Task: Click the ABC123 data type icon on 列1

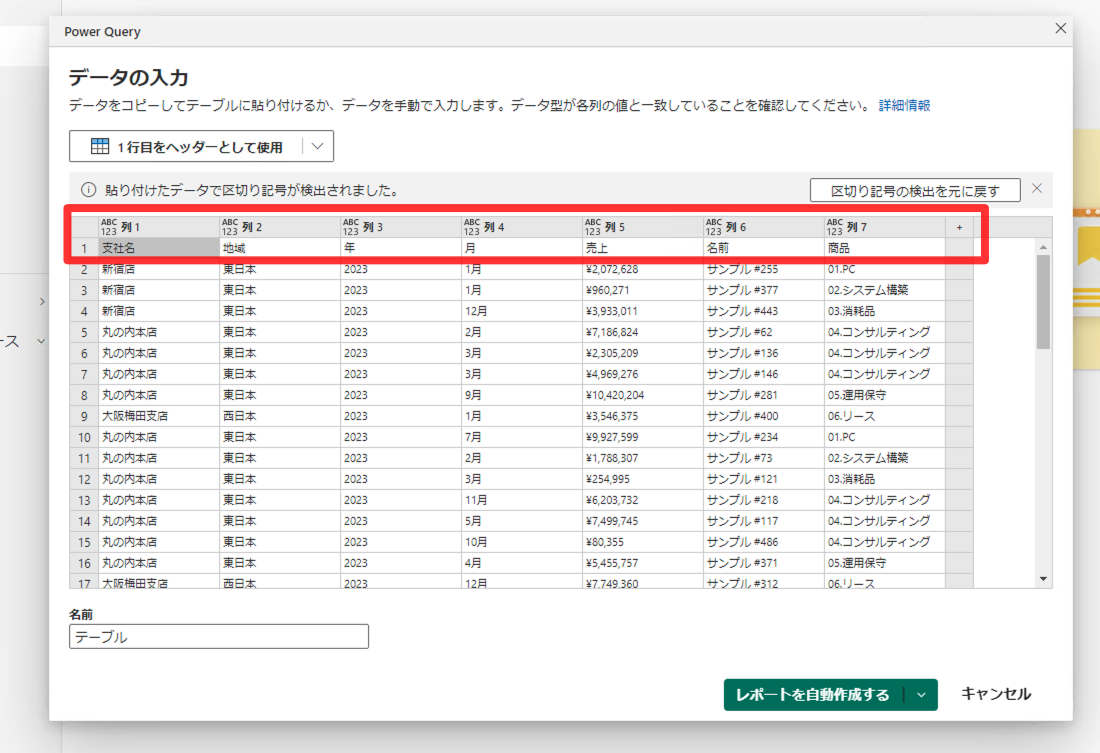Action: point(110,227)
